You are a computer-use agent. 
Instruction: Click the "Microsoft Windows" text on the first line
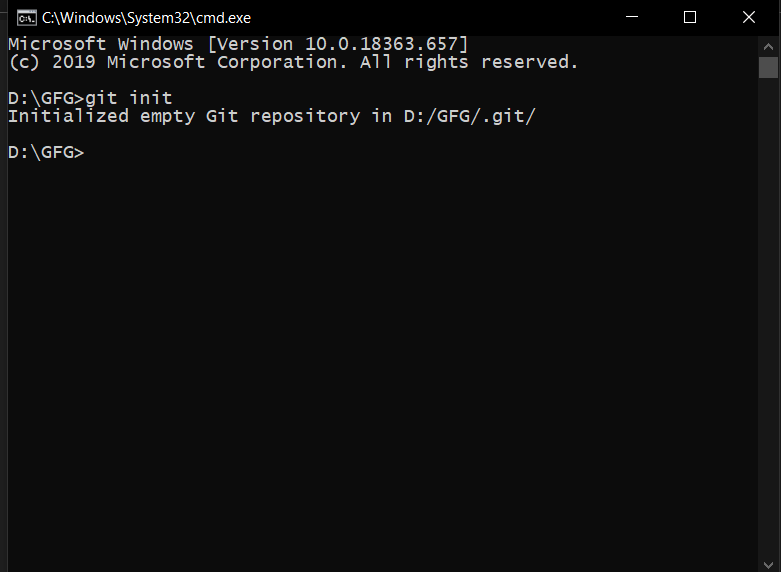pos(100,44)
